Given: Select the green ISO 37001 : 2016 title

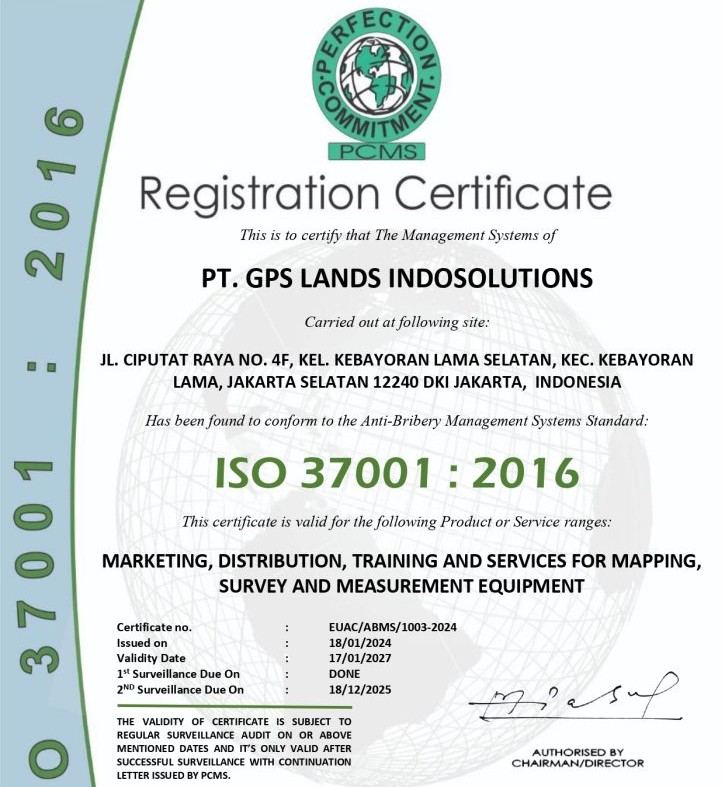Looking at the screenshot, I should tap(397, 473).
